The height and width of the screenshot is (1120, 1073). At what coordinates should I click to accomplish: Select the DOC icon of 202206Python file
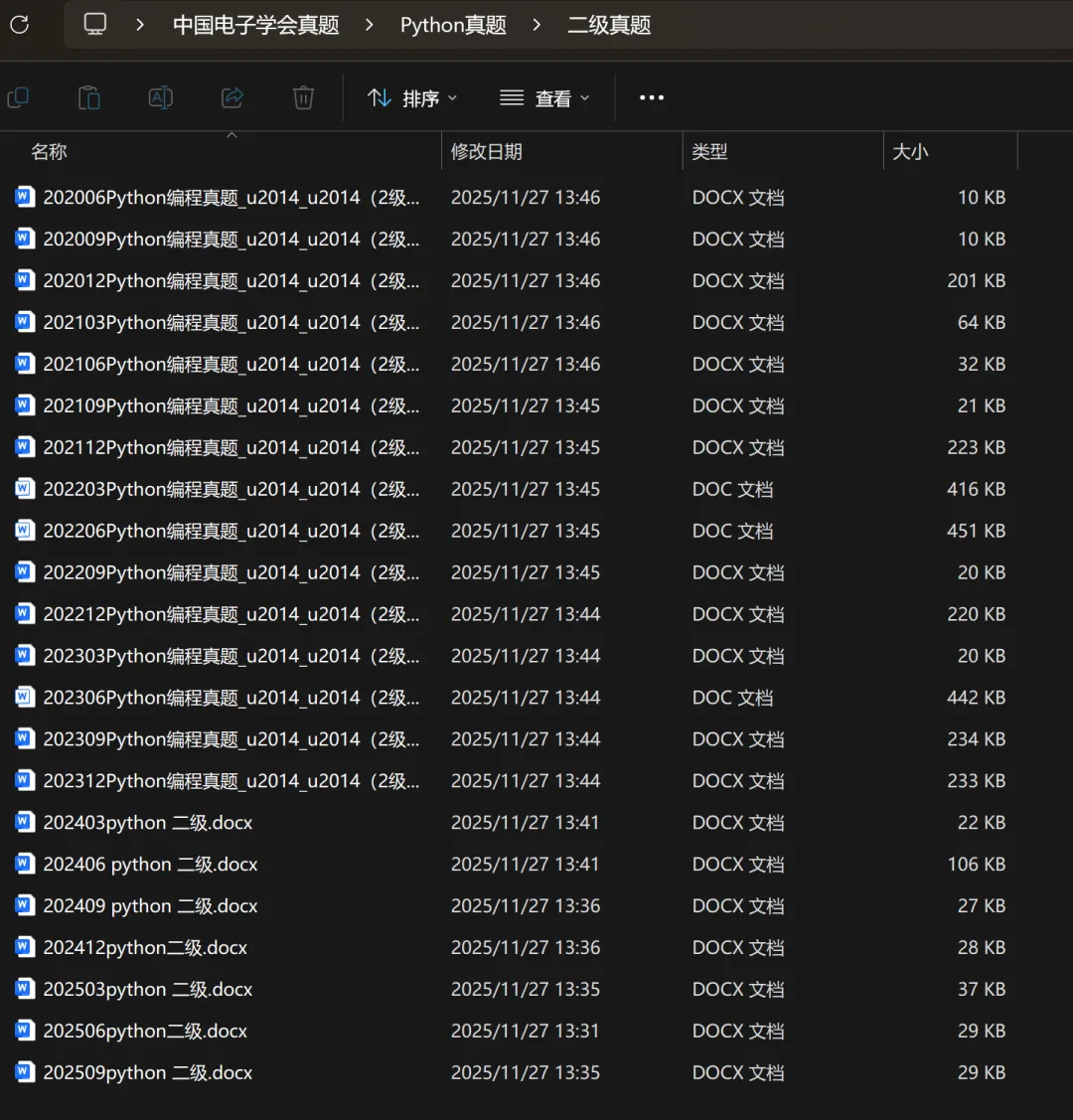tap(25, 530)
